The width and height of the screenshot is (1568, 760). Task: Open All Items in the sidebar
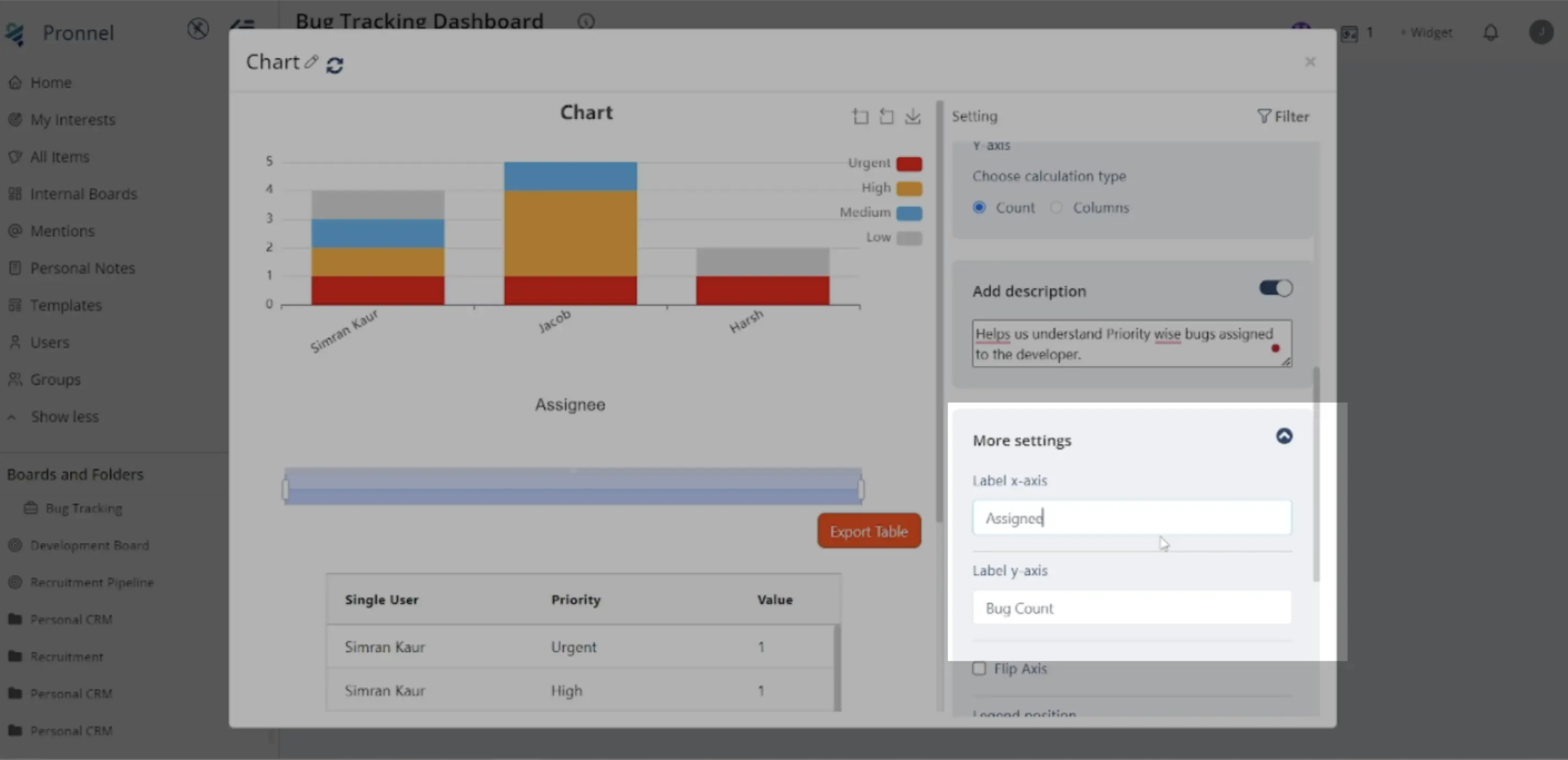59,157
